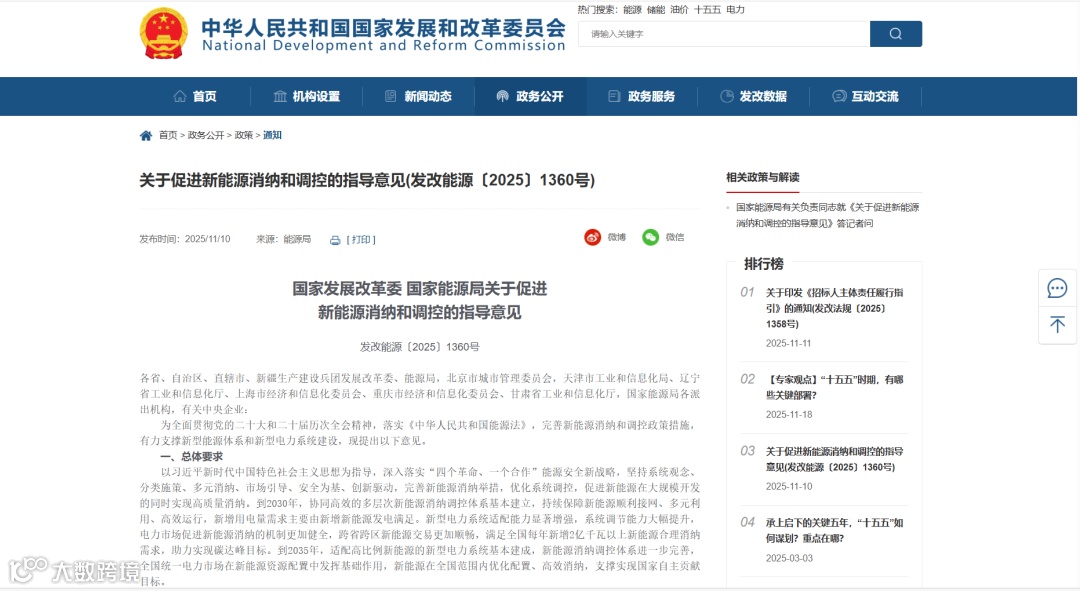Click hot search term 十五五
Screen dimensions: 1080x591
click(707, 10)
